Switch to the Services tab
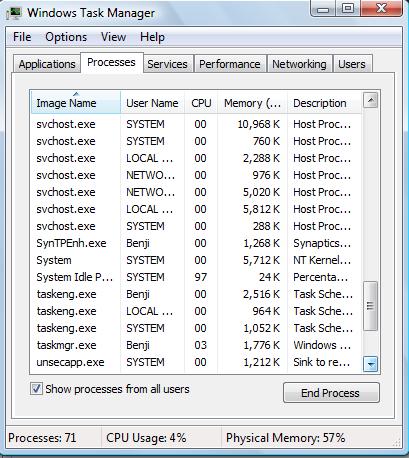This screenshot has width=409, height=458. point(167,64)
